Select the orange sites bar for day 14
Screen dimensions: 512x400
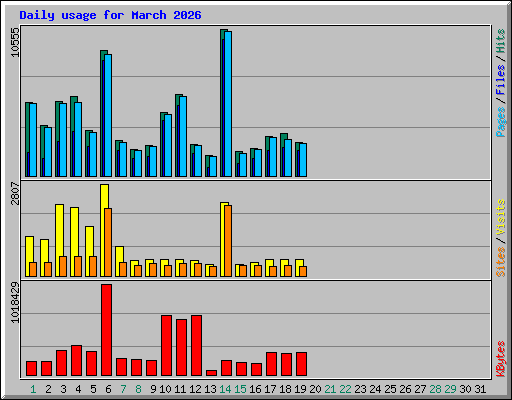[228, 241]
